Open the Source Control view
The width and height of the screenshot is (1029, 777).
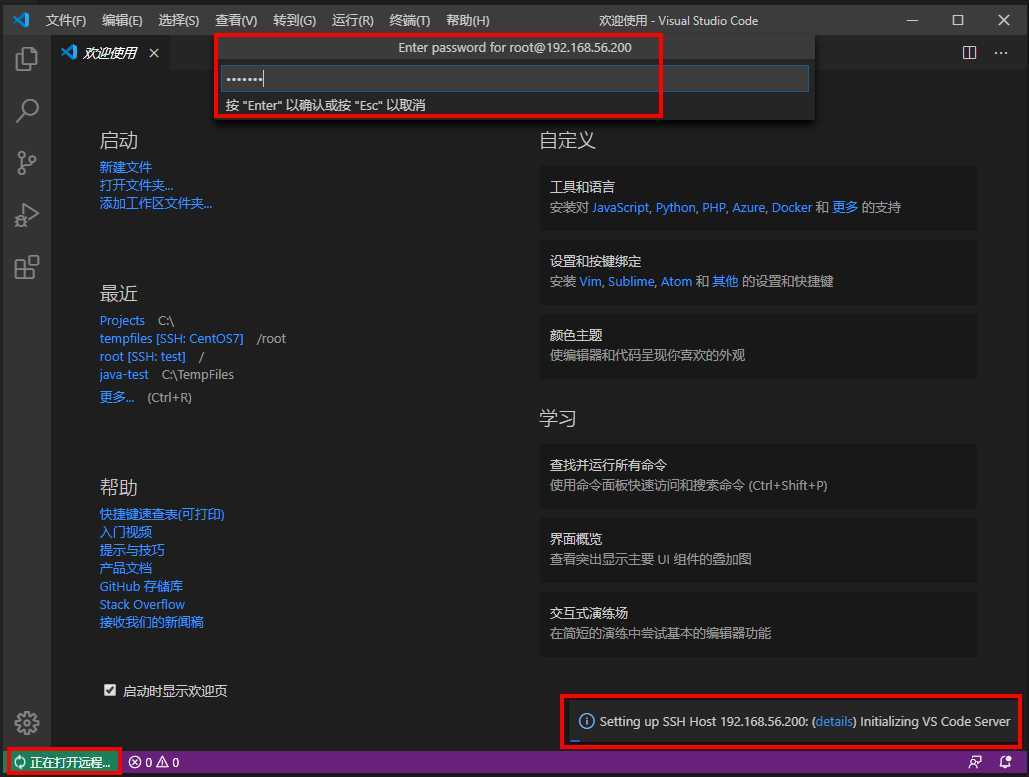(x=26, y=163)
